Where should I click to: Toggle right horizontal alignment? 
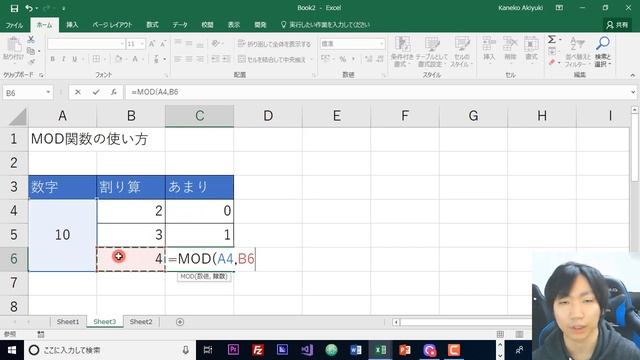coord(200,59)
